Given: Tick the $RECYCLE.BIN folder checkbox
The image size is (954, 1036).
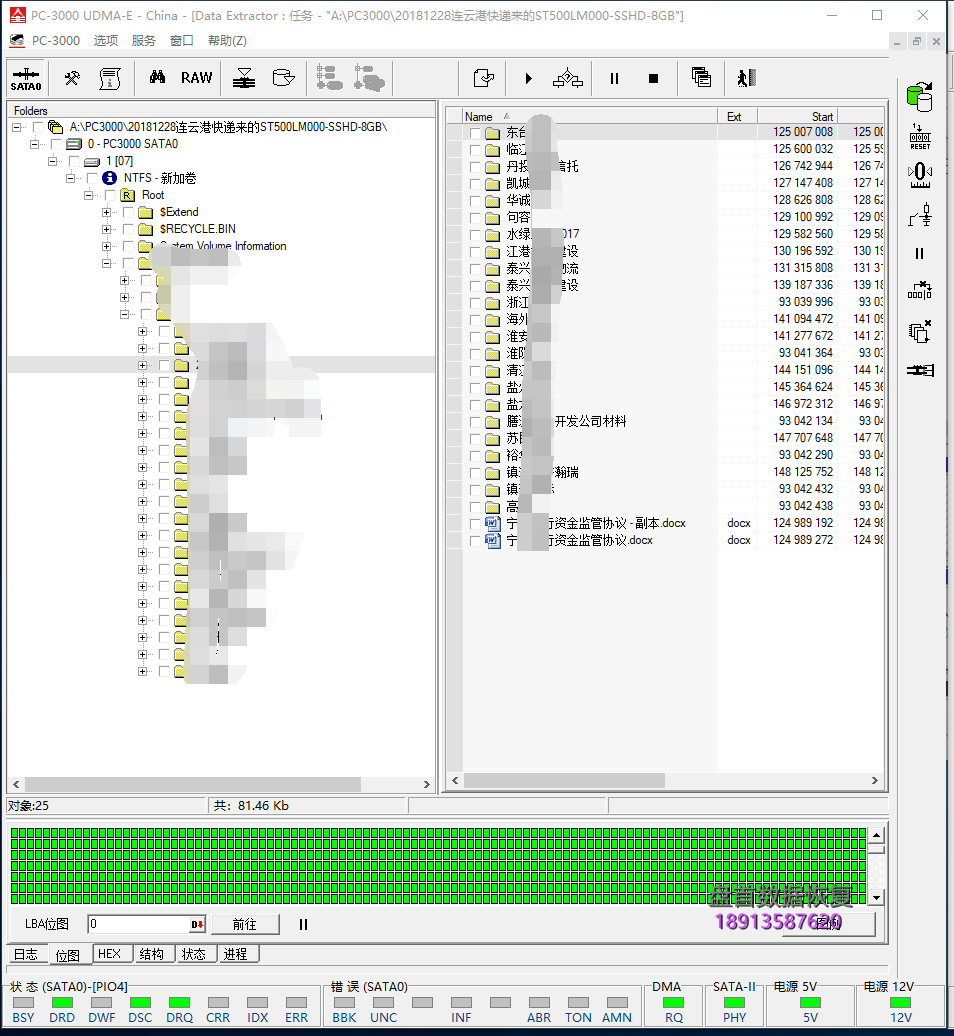Looking at the screenshot, I should tap(128, 229).
